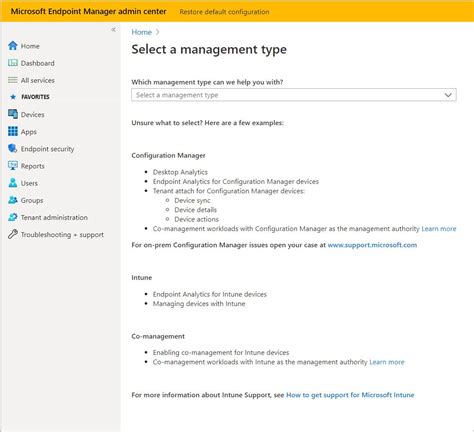
Task: Navigate to Devices
Action: click(x=33, y=115)
